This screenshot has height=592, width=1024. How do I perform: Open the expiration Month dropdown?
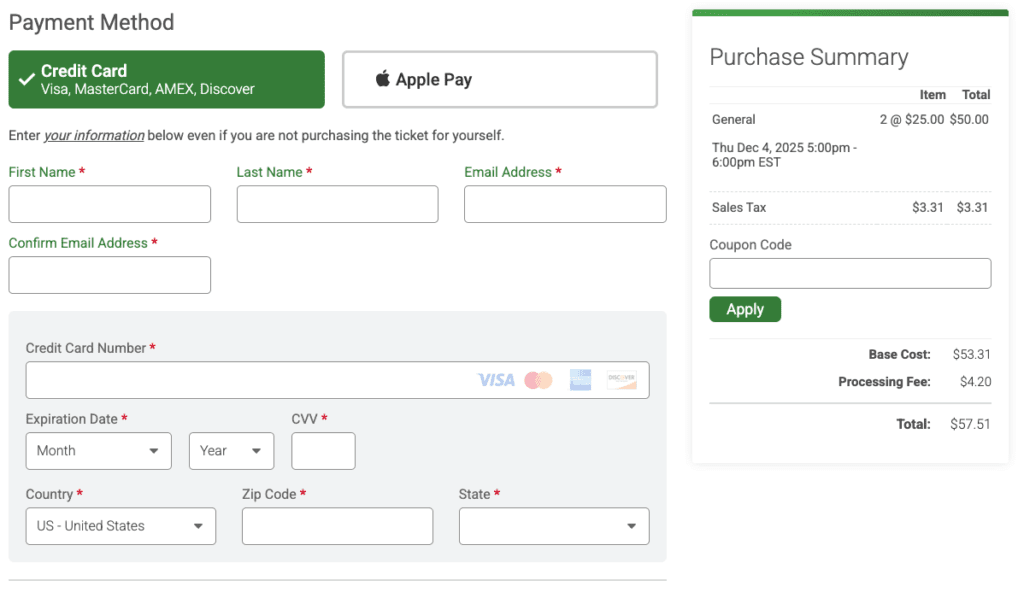tap(98, 451)
